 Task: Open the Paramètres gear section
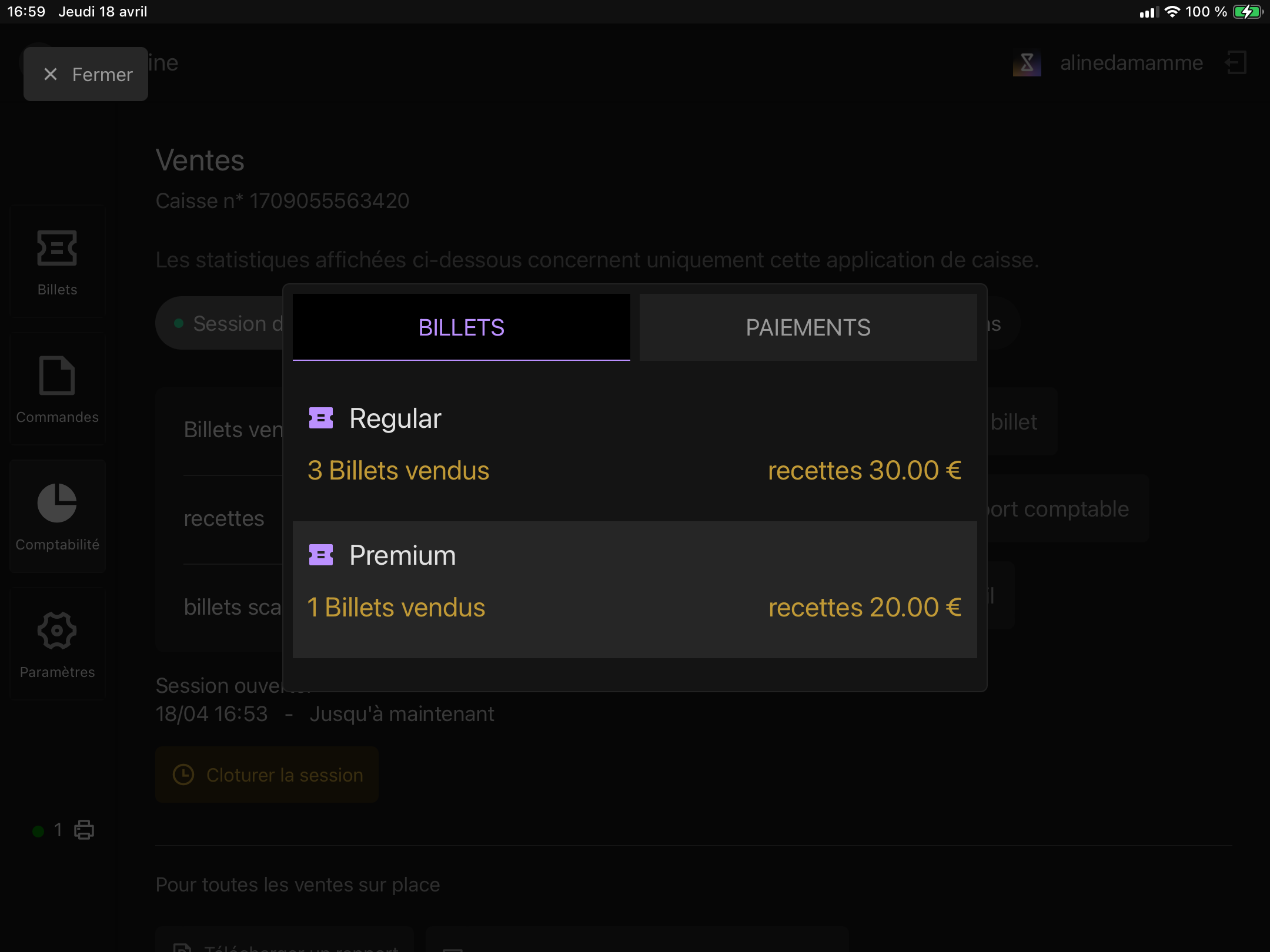coord(57,645)
